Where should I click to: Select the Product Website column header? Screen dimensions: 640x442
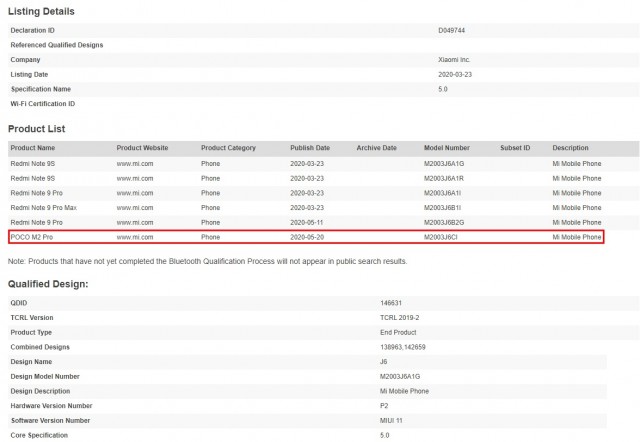[142, 148]
